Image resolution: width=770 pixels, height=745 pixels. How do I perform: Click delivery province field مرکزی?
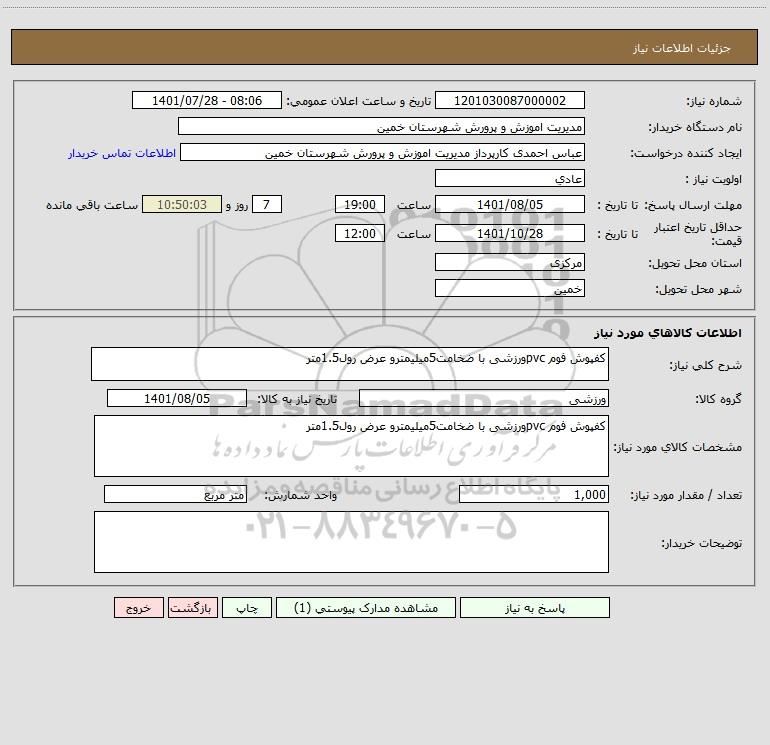tap(510, 262)
